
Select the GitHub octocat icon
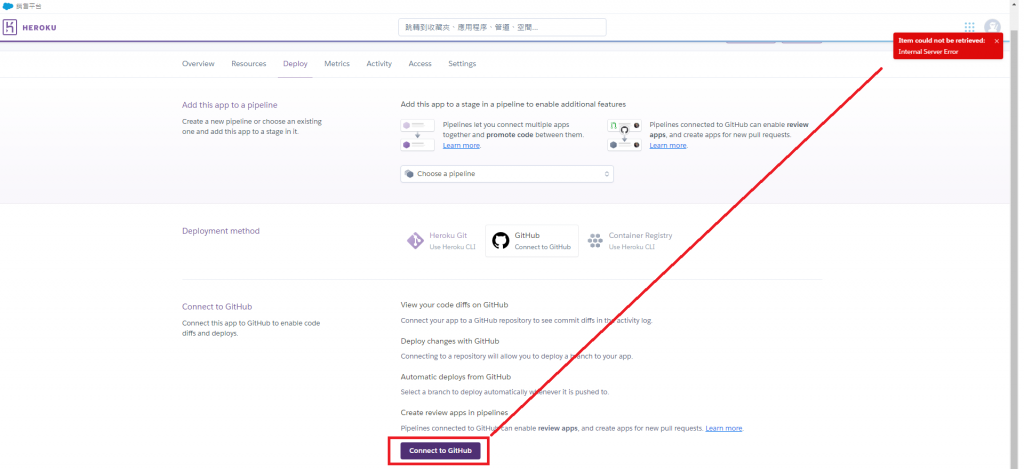click(x=500, y=241)
